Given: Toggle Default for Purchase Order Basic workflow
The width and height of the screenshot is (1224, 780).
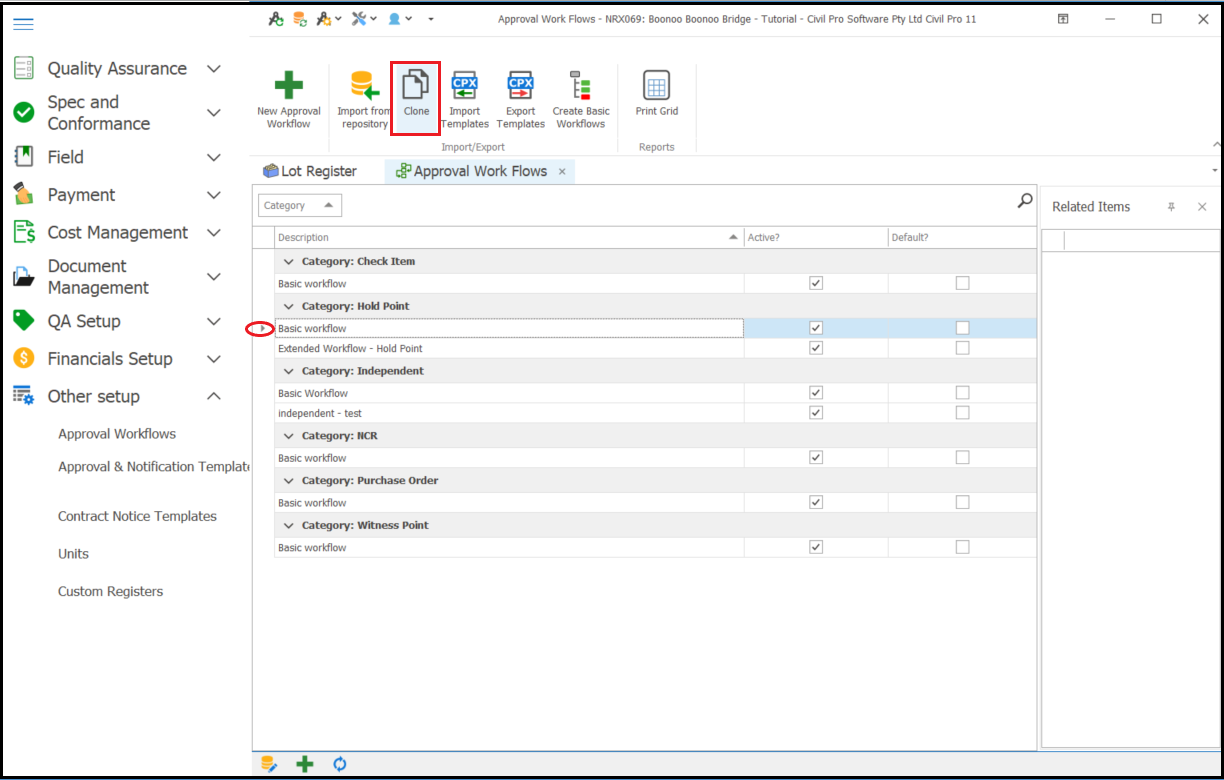Looking at the screenshot, I should [x=962, y=502].
